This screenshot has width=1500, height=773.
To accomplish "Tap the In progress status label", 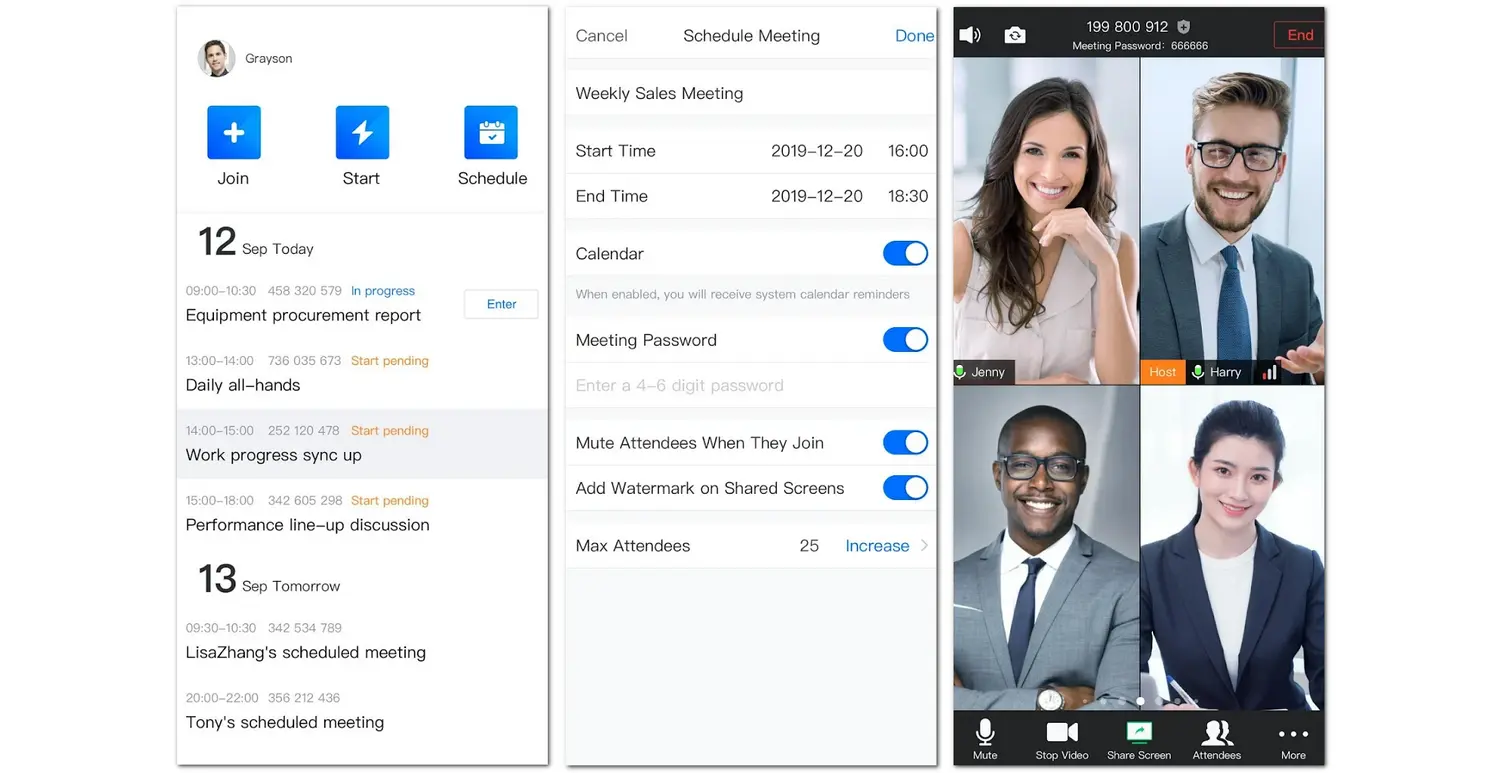I will [382, 291].
